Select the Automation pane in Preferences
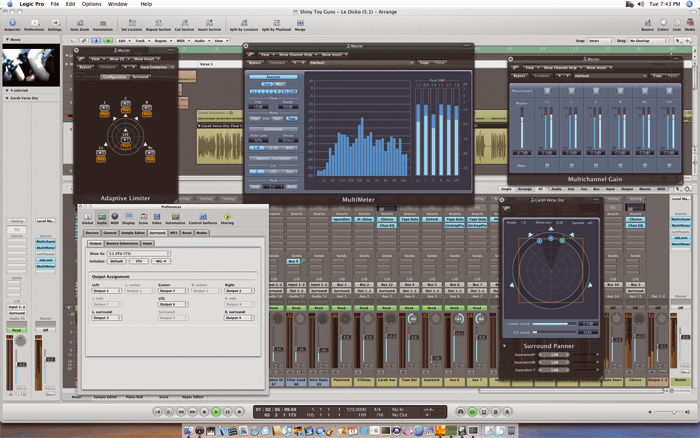Image resolution: width=700 pixels, height=438 pixels. [x=175, y=218]
